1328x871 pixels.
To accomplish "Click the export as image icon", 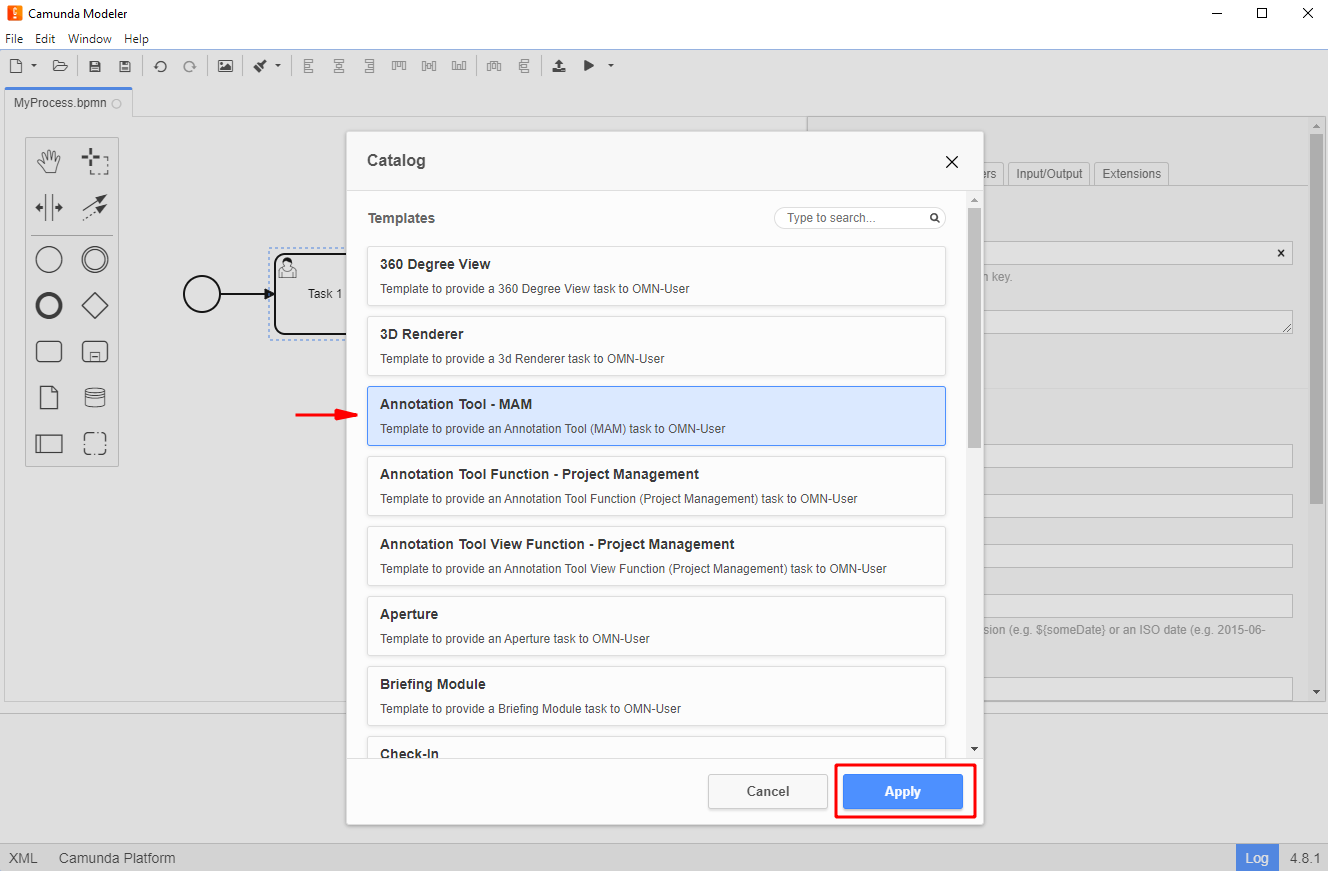I will coord(225,66).
